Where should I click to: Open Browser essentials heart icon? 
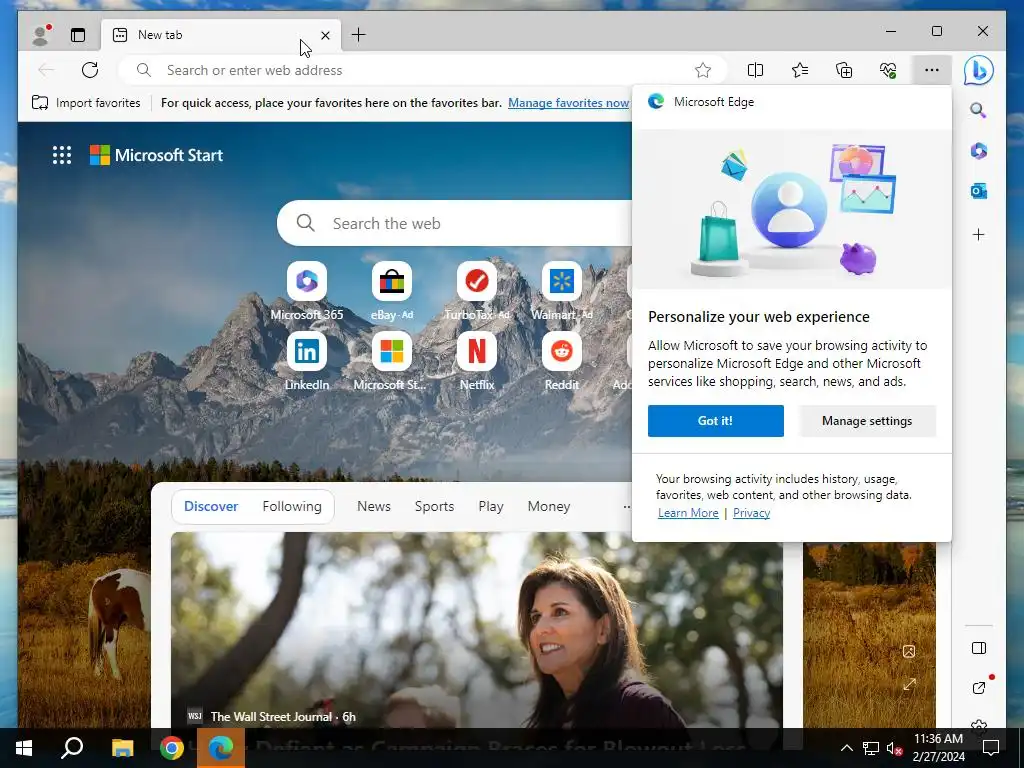(888, 70)
